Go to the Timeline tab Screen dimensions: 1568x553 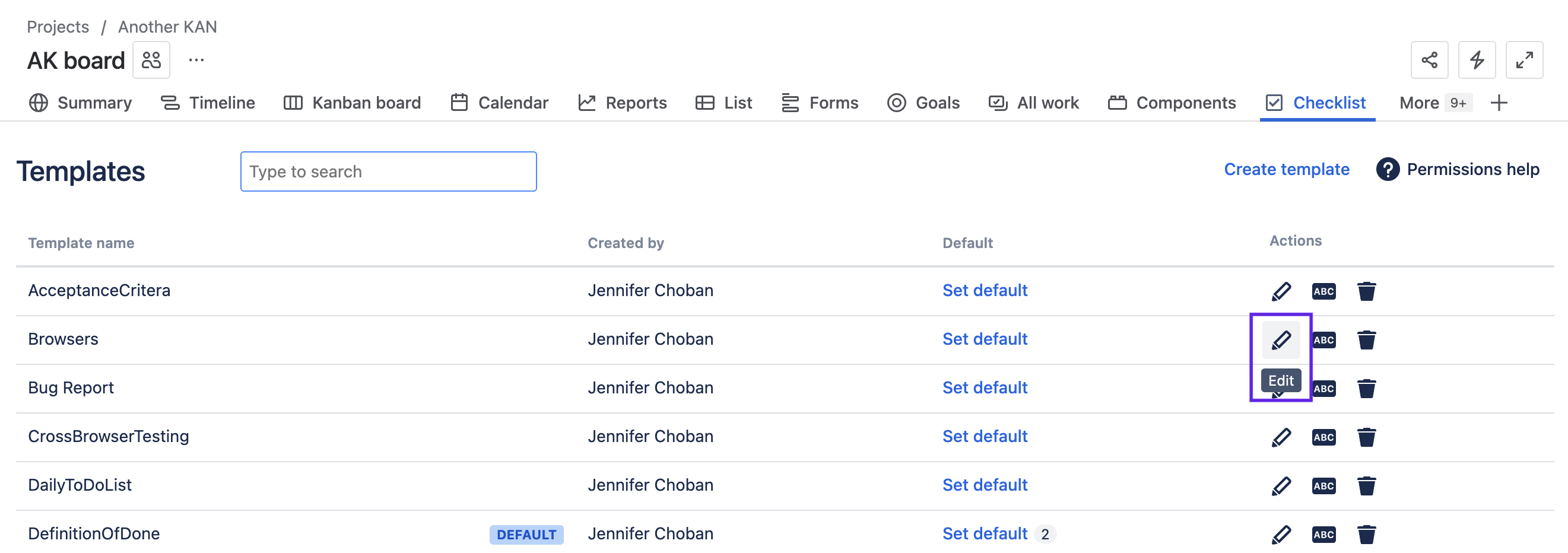tap(208, 103)
